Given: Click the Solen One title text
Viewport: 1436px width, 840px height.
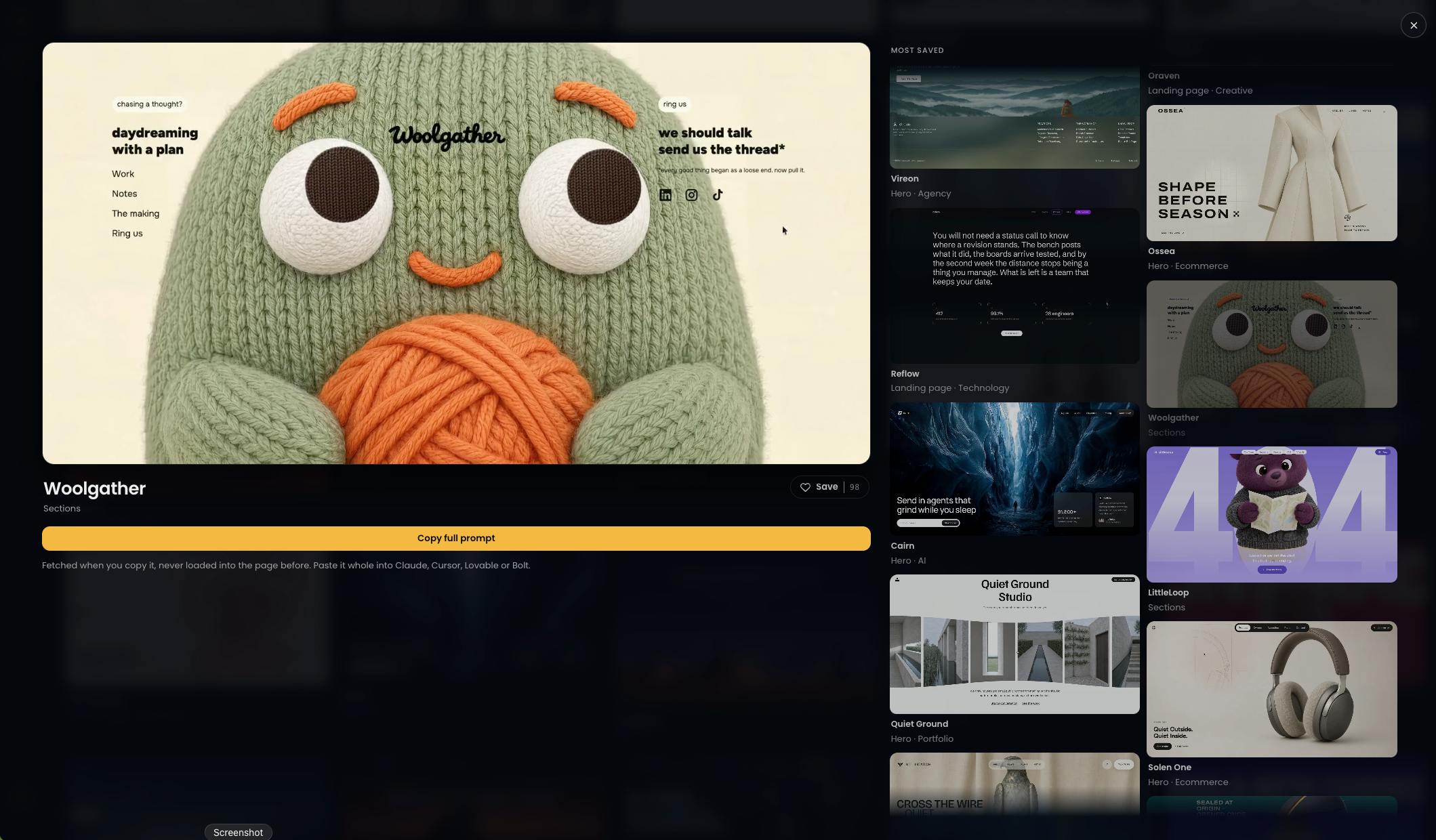Looking at the screenshot, I should (x=1169, y=768).
